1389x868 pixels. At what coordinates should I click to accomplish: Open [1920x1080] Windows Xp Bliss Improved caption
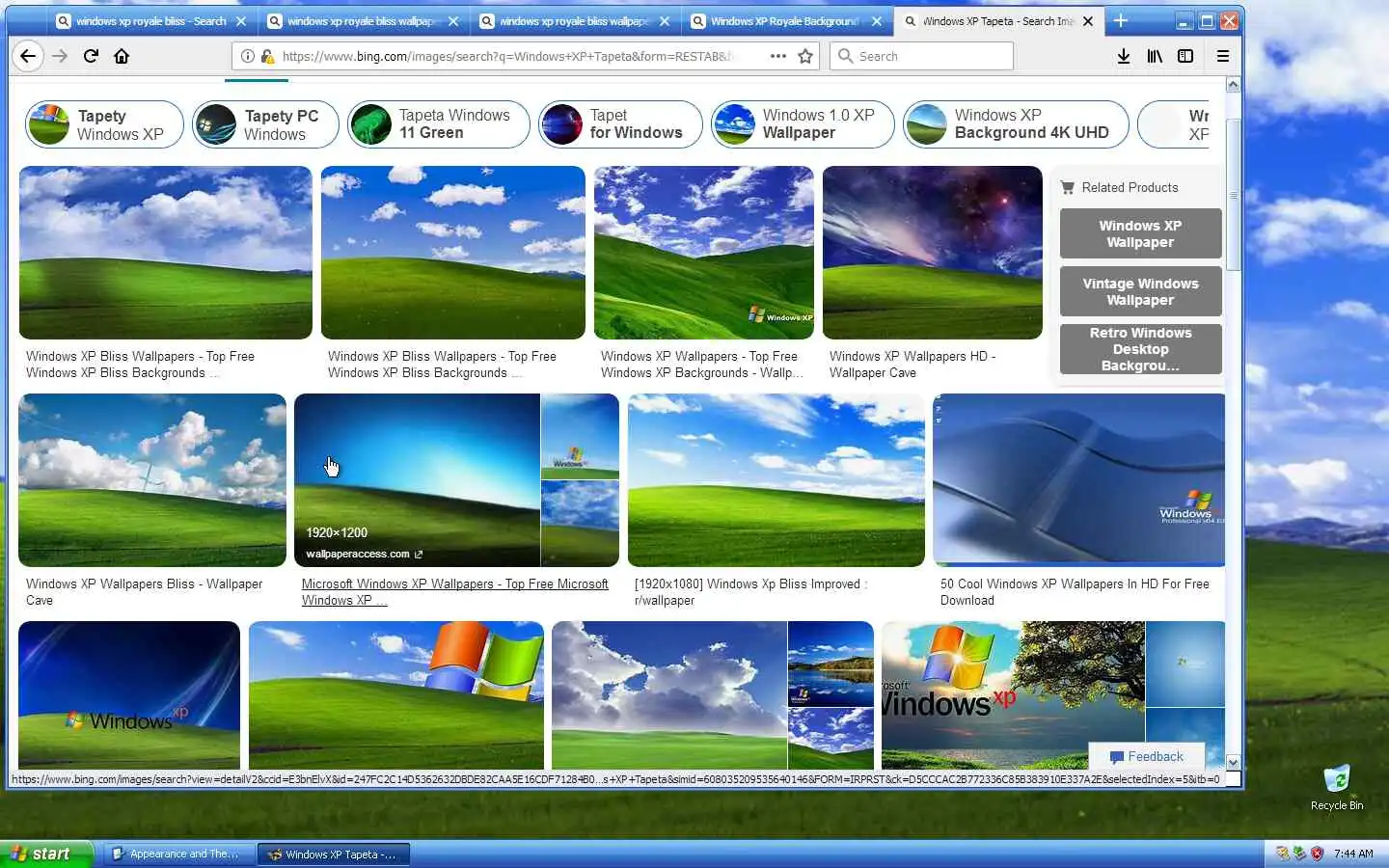751,592
